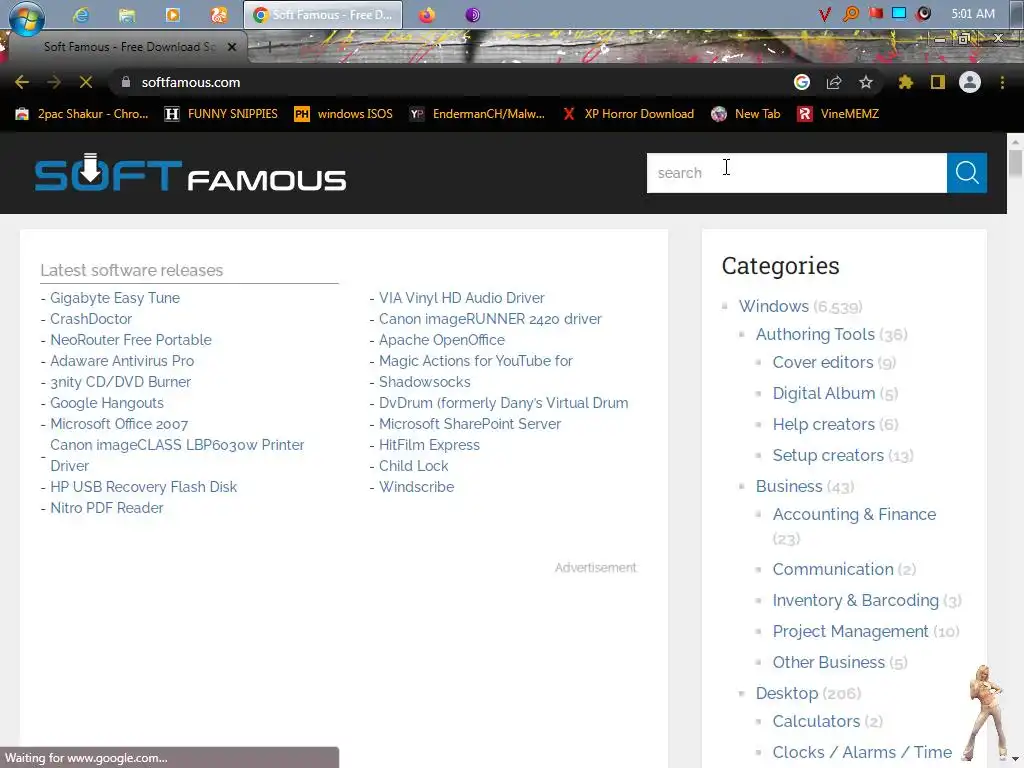The image size is (1024, 768).
Task: Open the Chrome profile avatar menu
Action: 970,82
